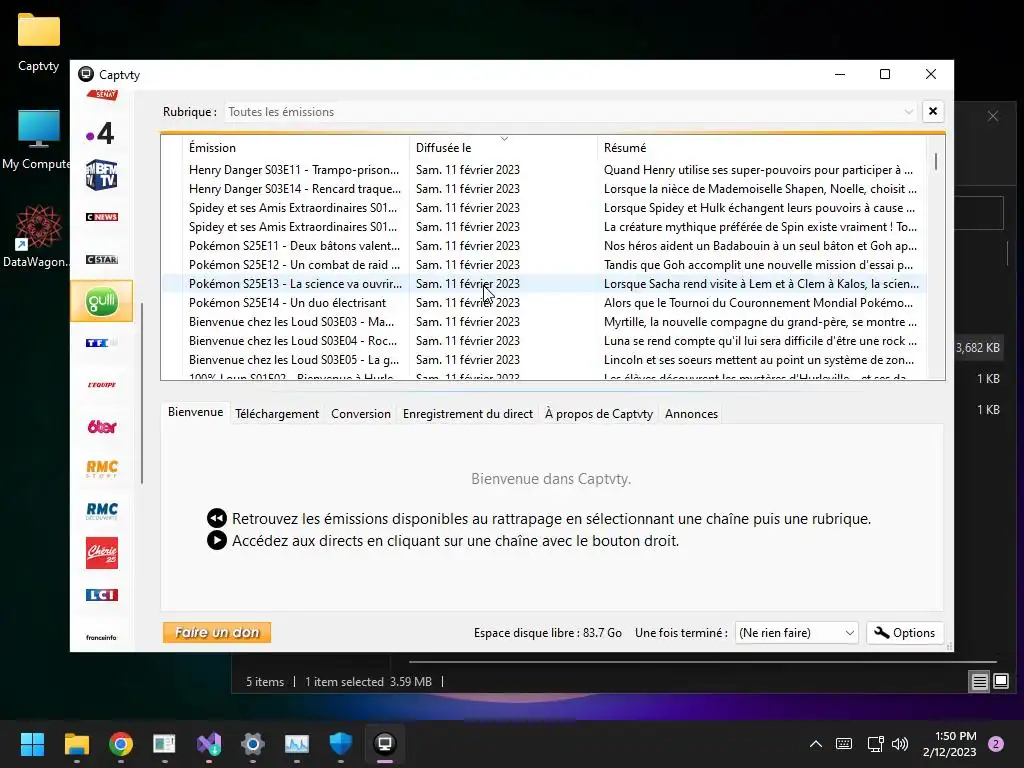Select the franceinfo channel icon
1024x768 pixels.
pos(101,637)
